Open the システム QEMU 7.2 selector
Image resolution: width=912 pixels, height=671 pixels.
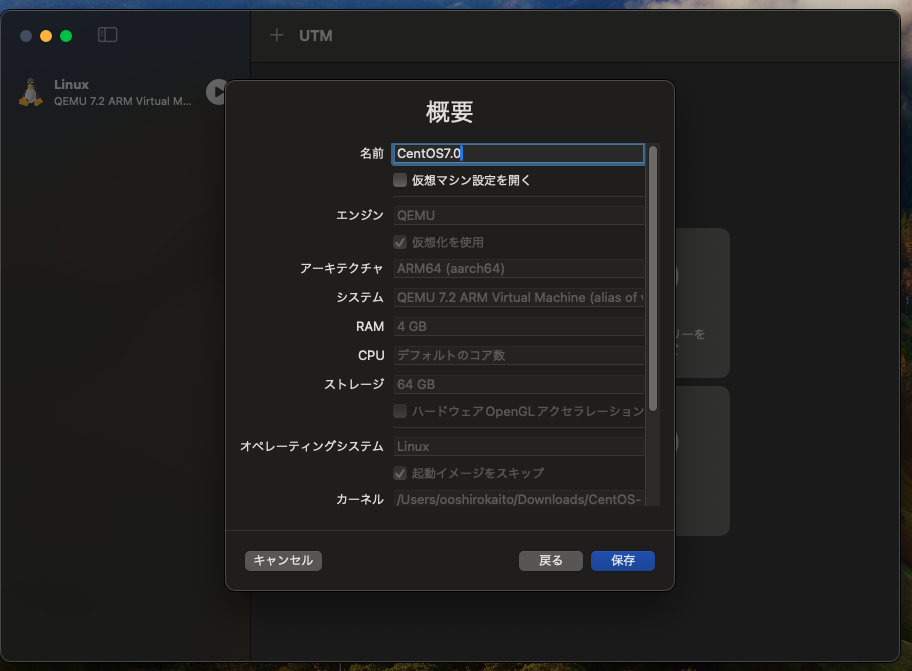click(518, 297)
